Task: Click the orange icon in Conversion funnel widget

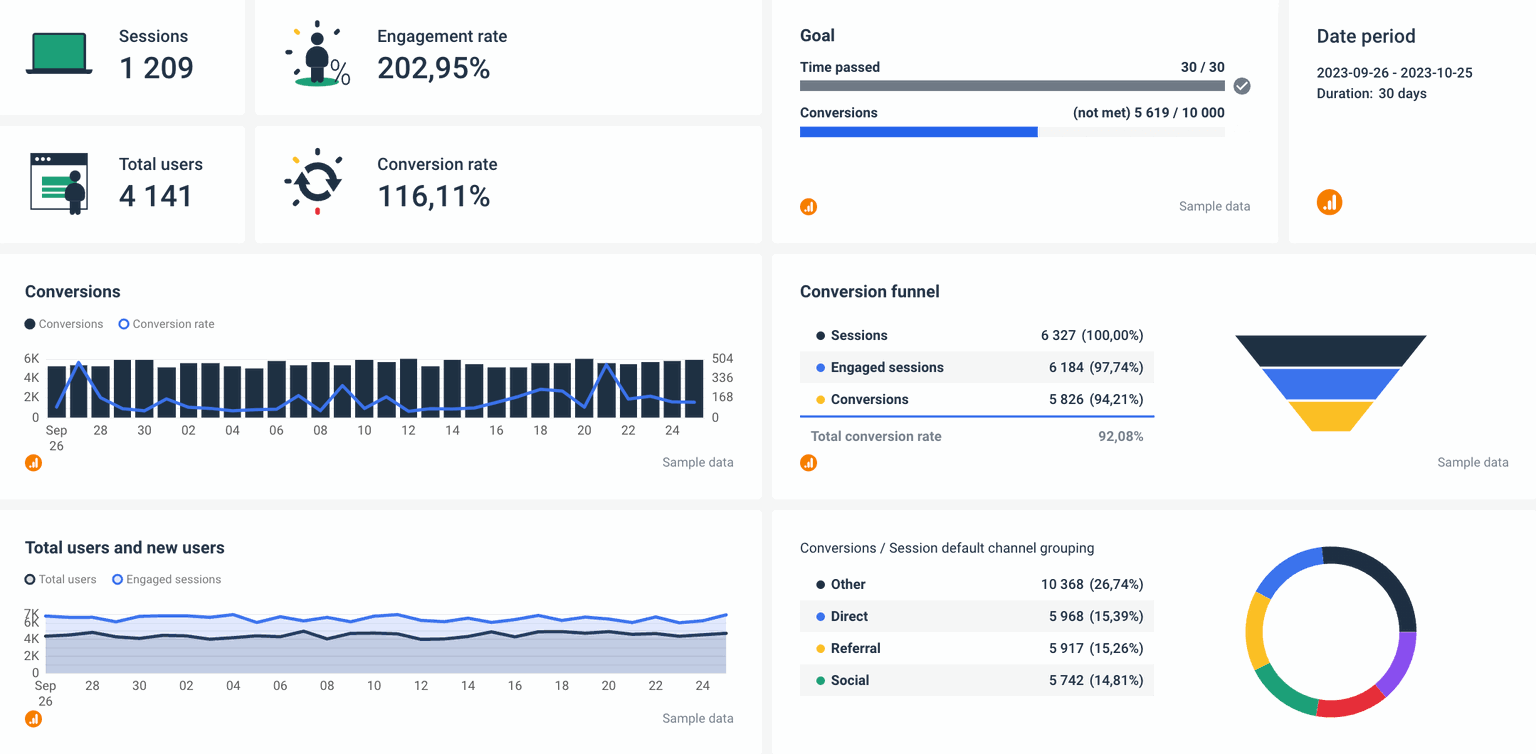Action: tap(809, 462)
